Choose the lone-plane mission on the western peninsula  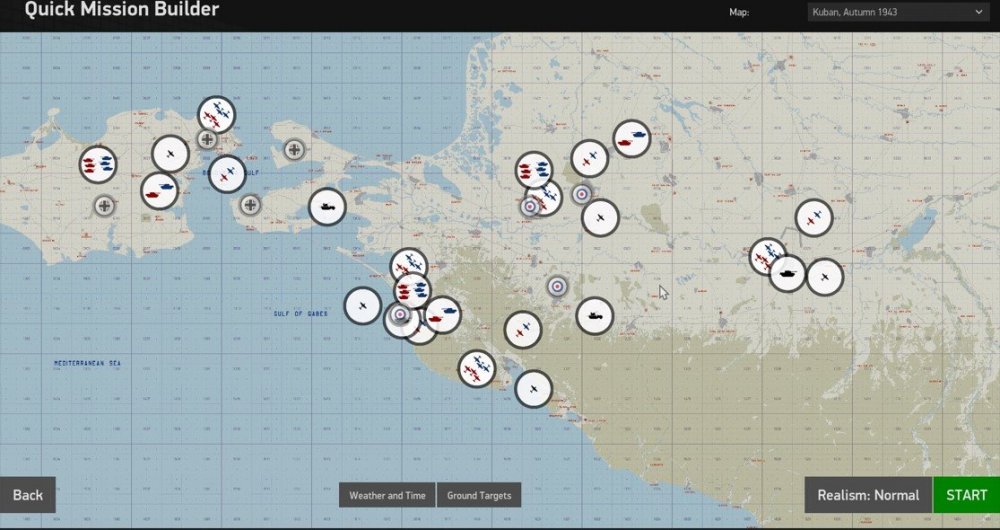click(x=170, y=154)
